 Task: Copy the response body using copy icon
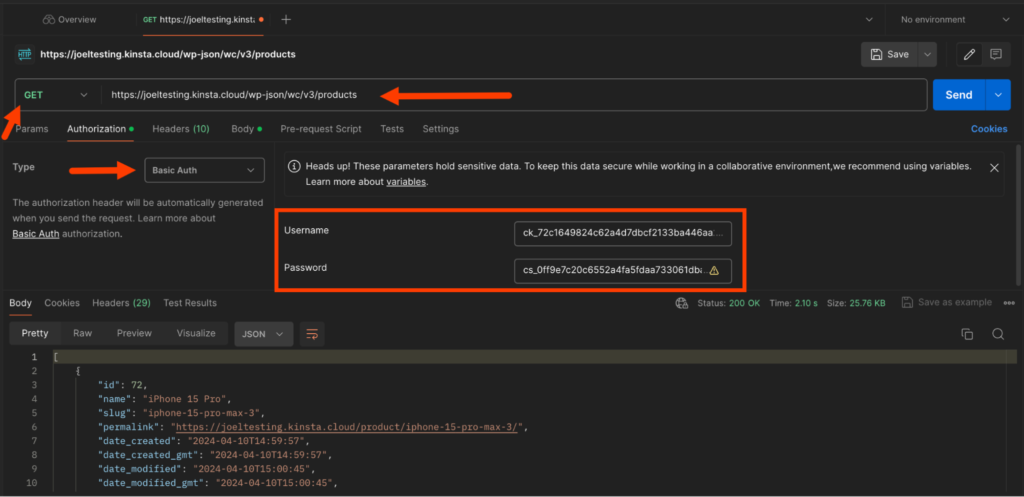pyautogui.click(x=967, y=334)
